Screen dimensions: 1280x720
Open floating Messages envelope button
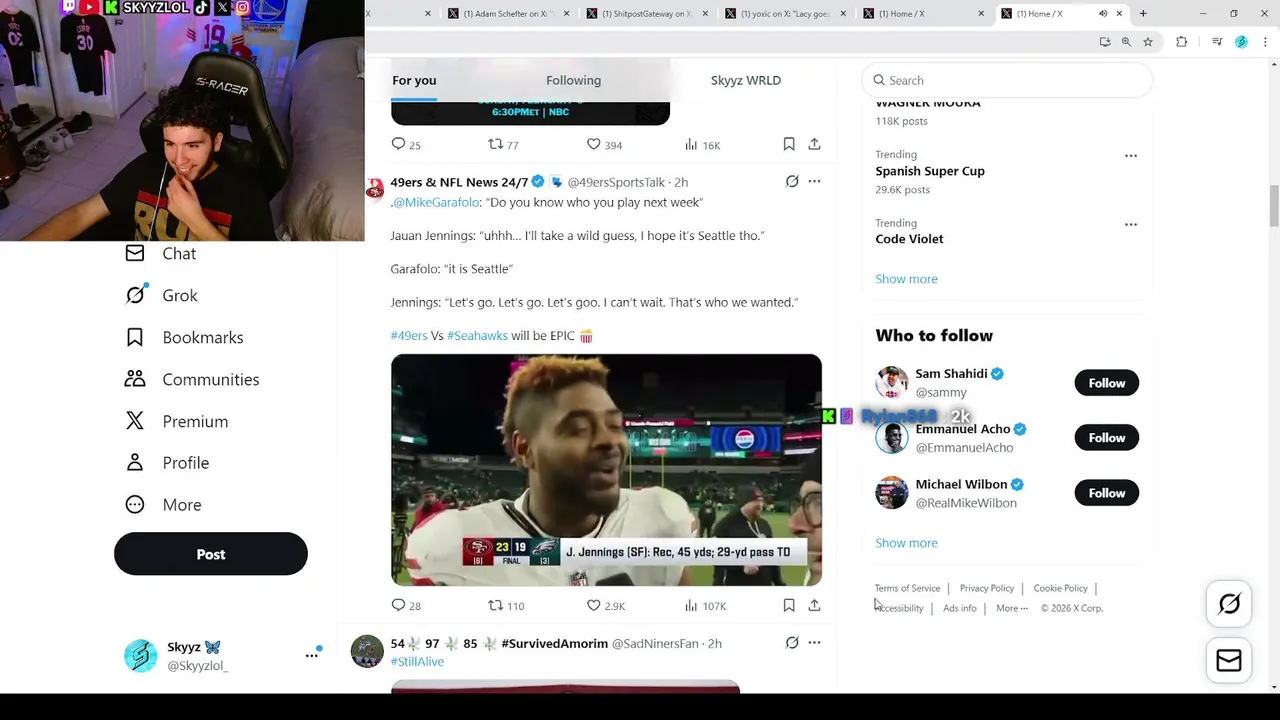click(x=1229, y=660)
